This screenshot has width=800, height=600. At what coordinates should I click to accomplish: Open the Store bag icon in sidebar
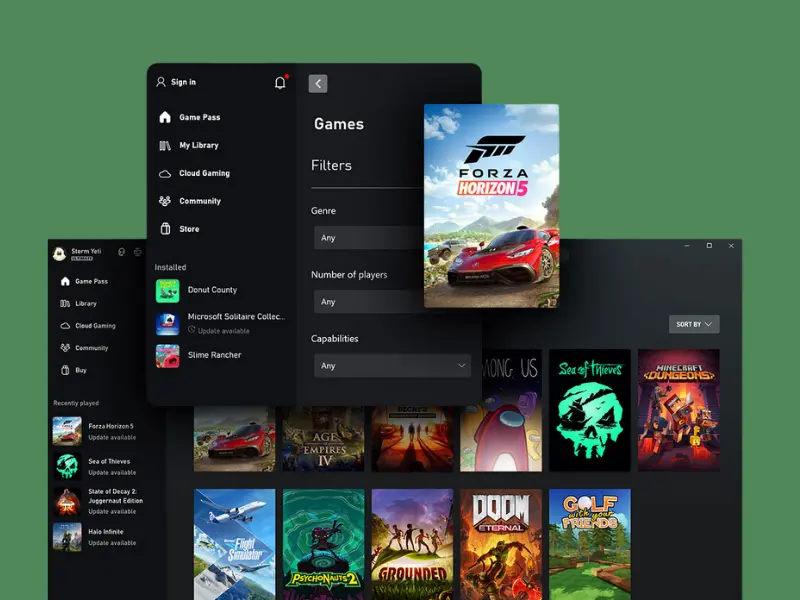(x=165, y=229)
